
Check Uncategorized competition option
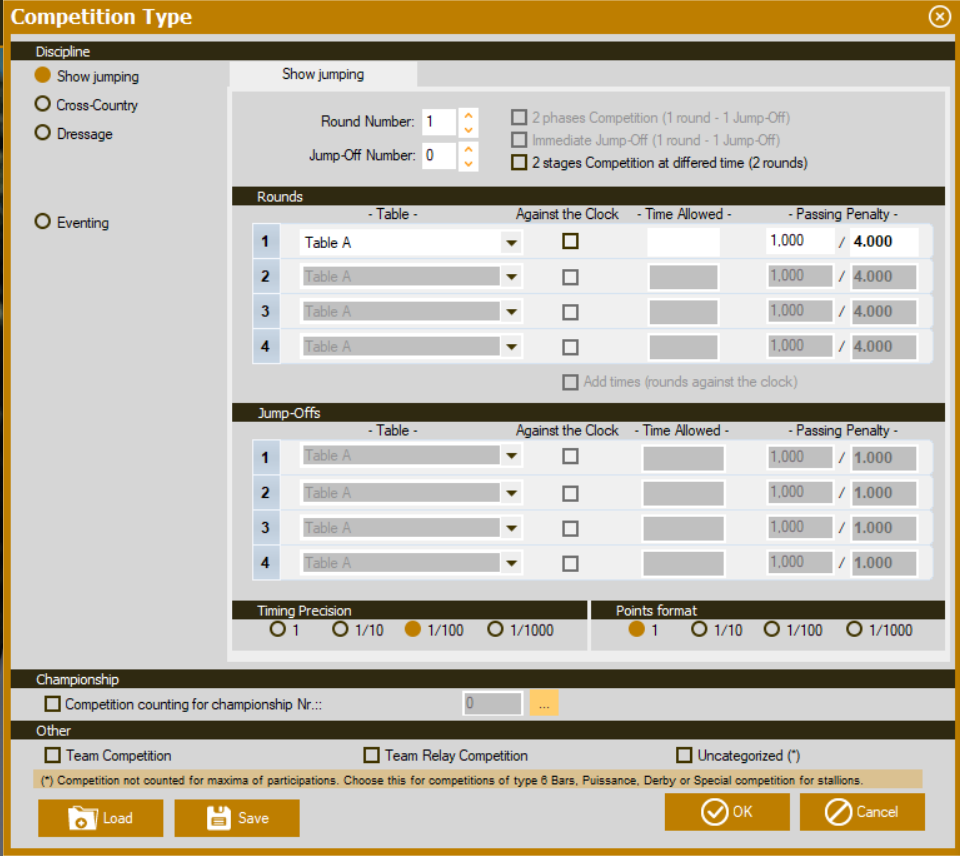685,755
